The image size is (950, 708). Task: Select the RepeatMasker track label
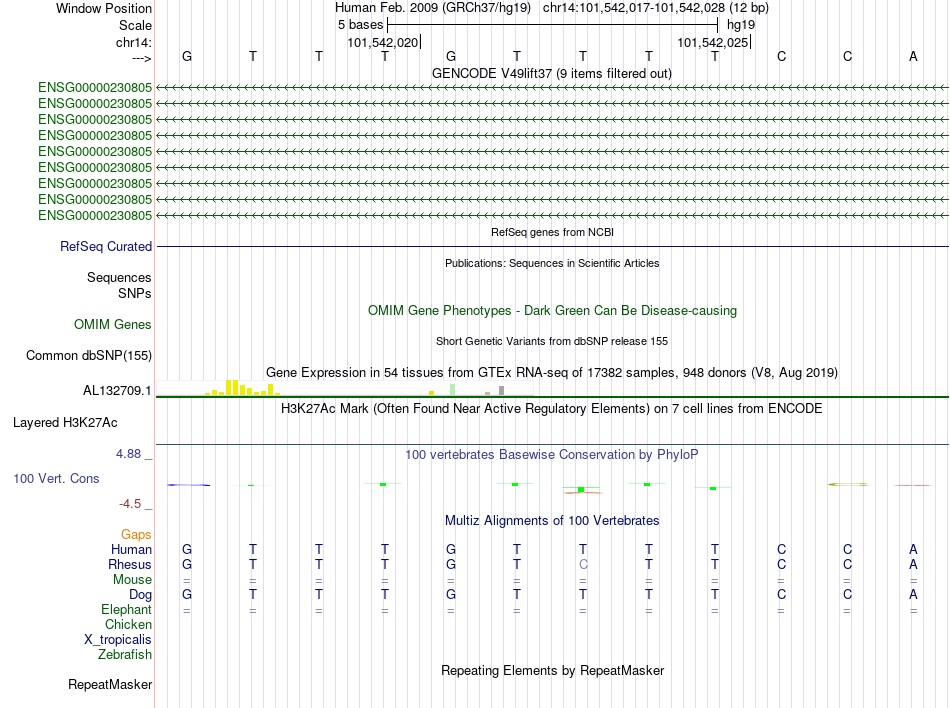click(x=110, y=684)
